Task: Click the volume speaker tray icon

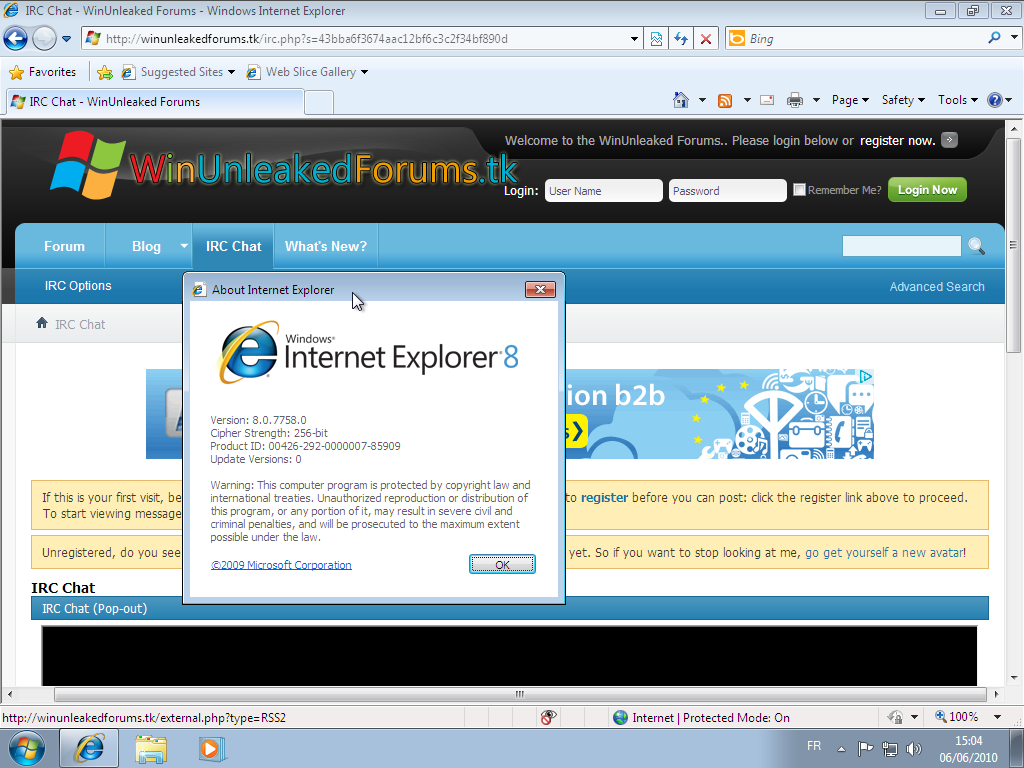Action: click(x=914, y=748)
